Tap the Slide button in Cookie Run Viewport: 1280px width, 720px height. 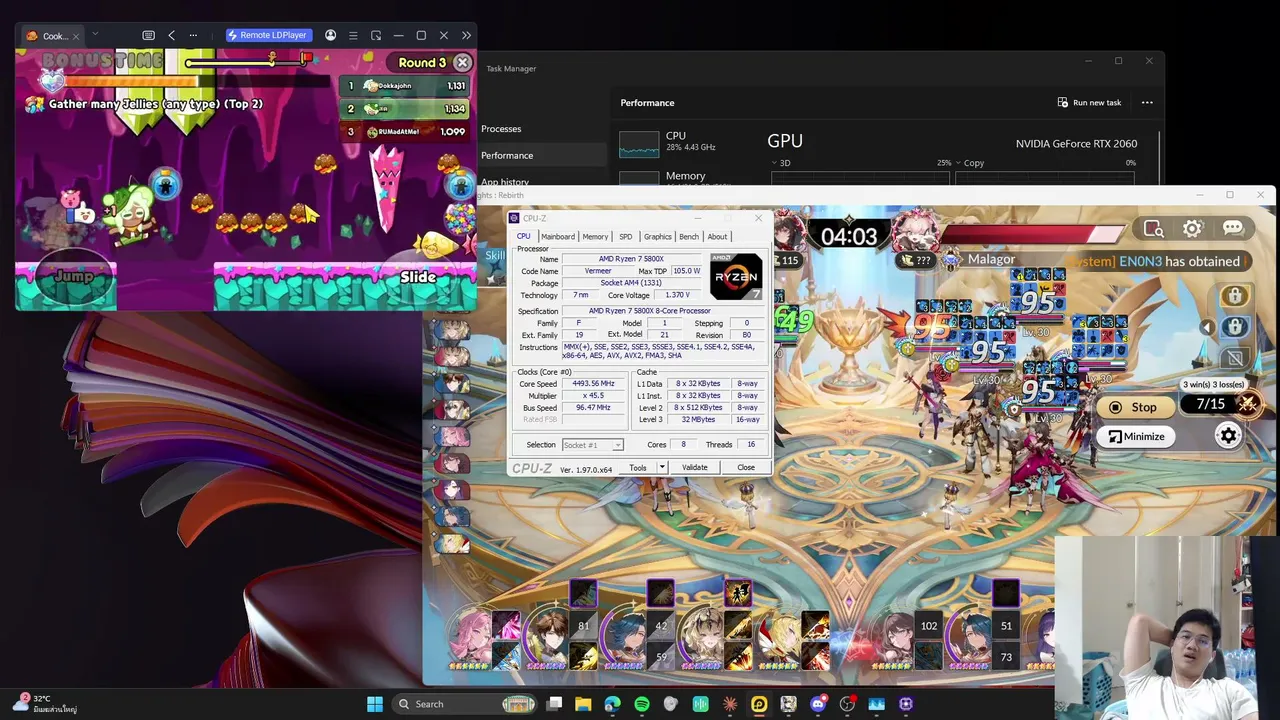(x=418, y=277)
